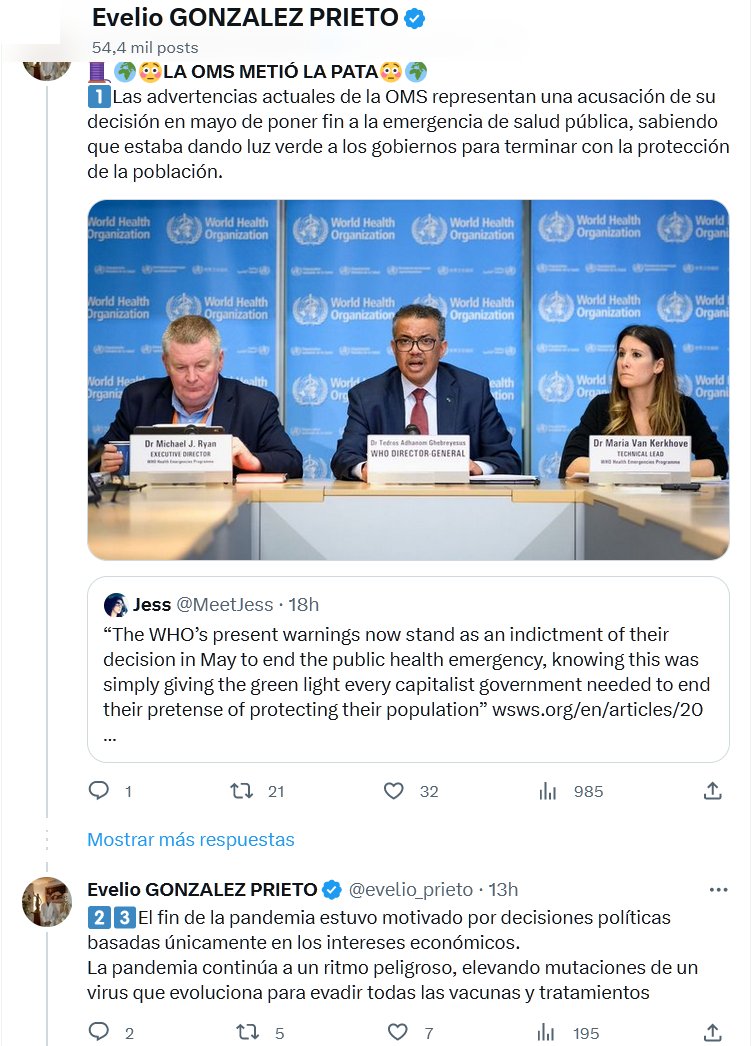Click Evelio GONZALEZ PRIETO name on second post
The image size is (754, 1046).
(202, 889)
